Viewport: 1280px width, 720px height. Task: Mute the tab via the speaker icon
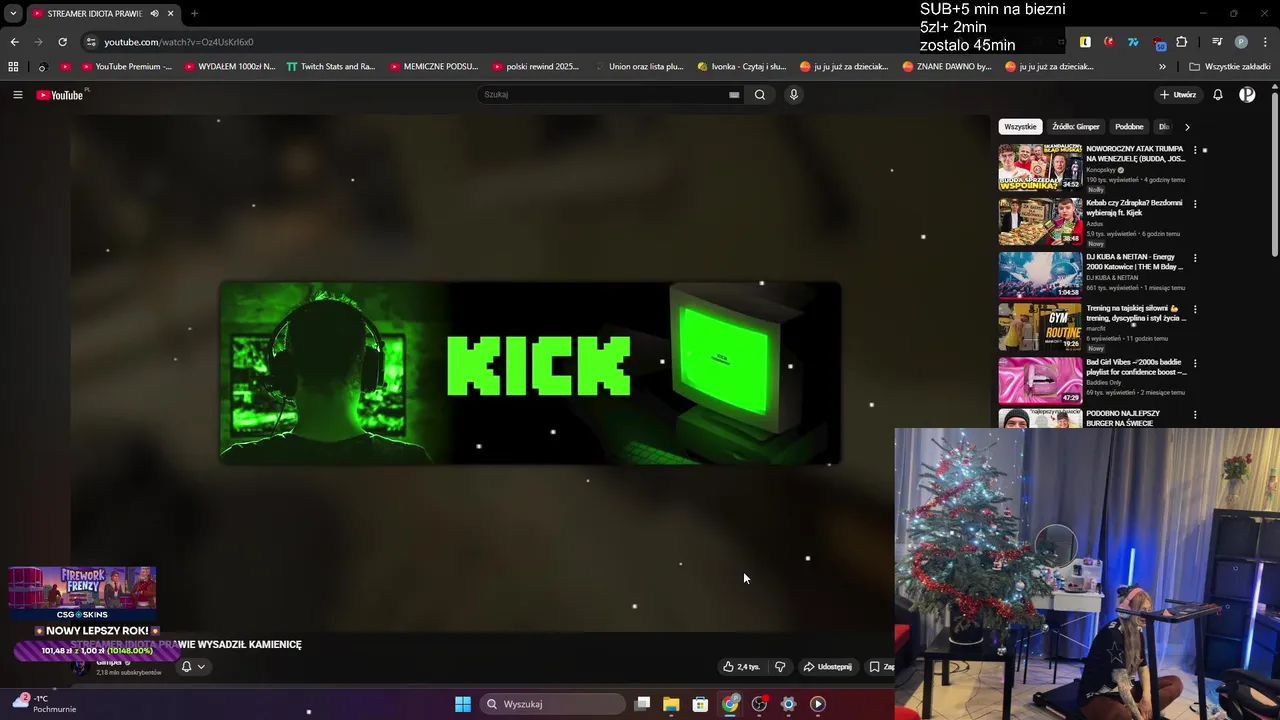click(154, 14)
